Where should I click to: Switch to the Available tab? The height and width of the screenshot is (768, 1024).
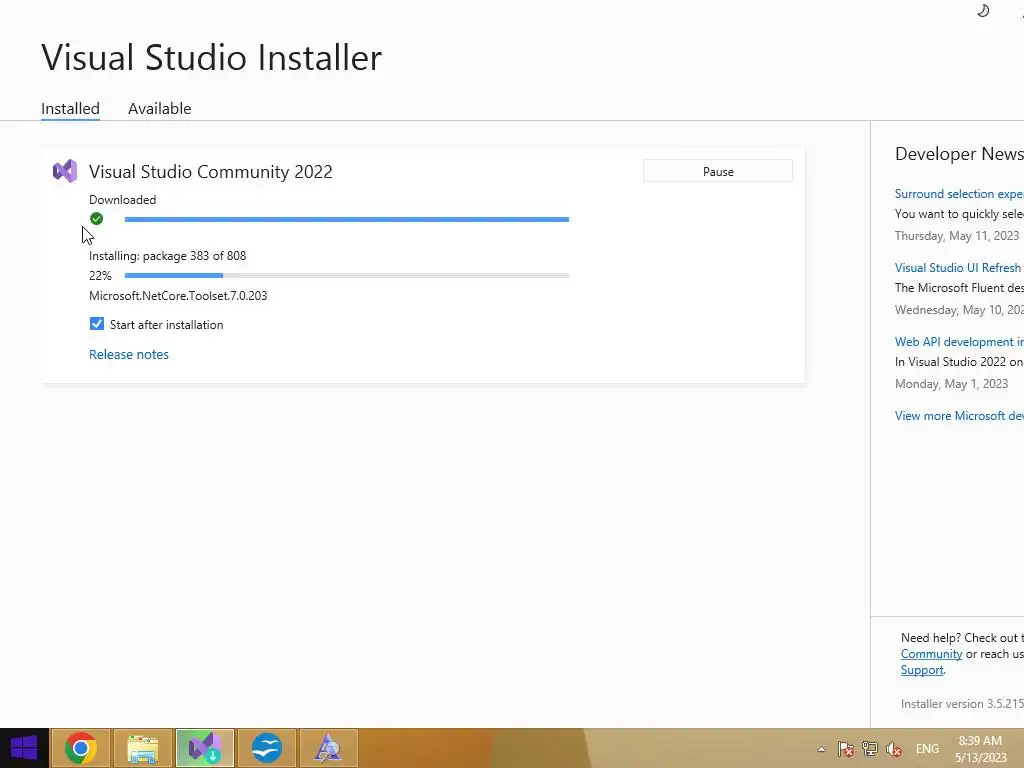click(159, 108)
